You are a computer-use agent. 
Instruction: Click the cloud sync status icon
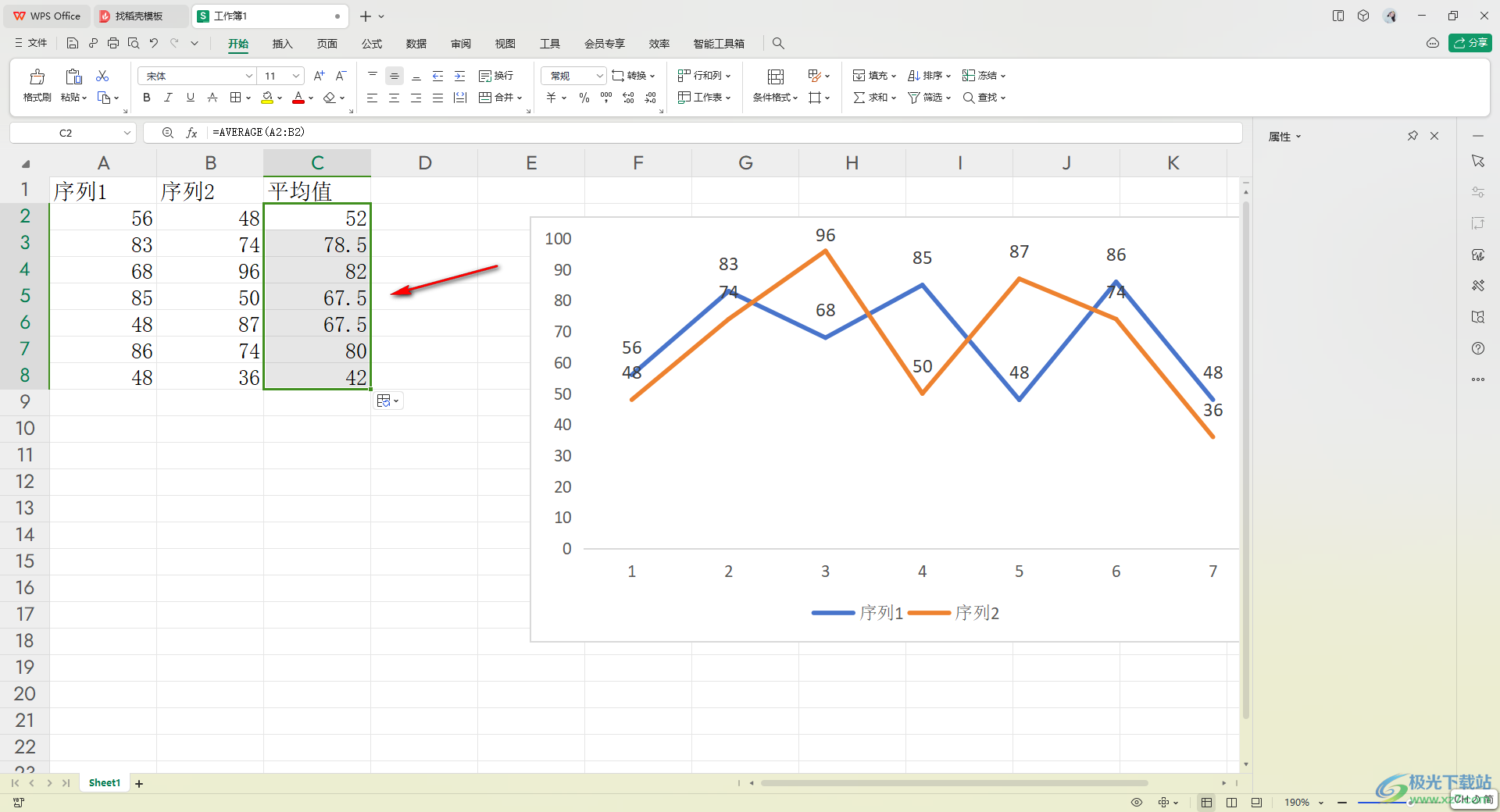tap(1433, 44)
